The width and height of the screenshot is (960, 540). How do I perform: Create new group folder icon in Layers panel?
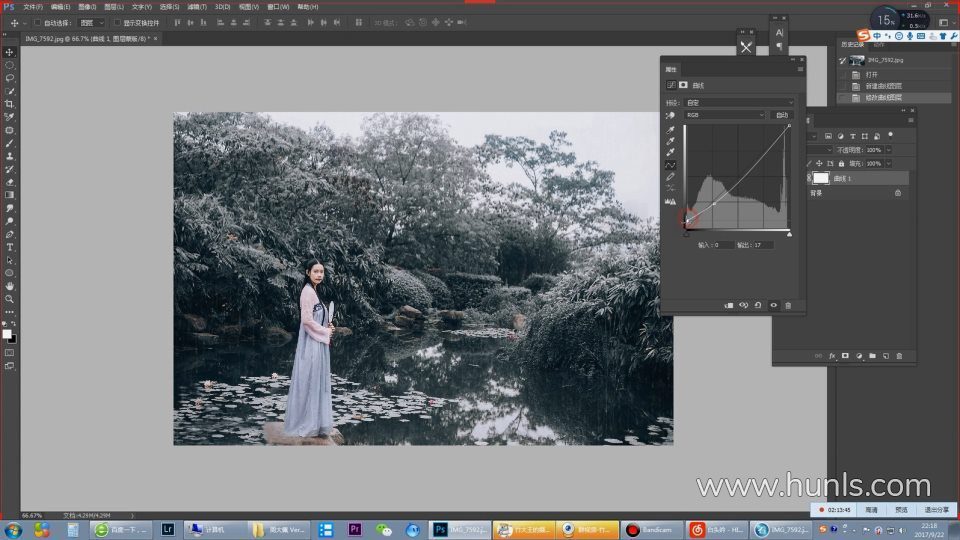pos(872,356)
